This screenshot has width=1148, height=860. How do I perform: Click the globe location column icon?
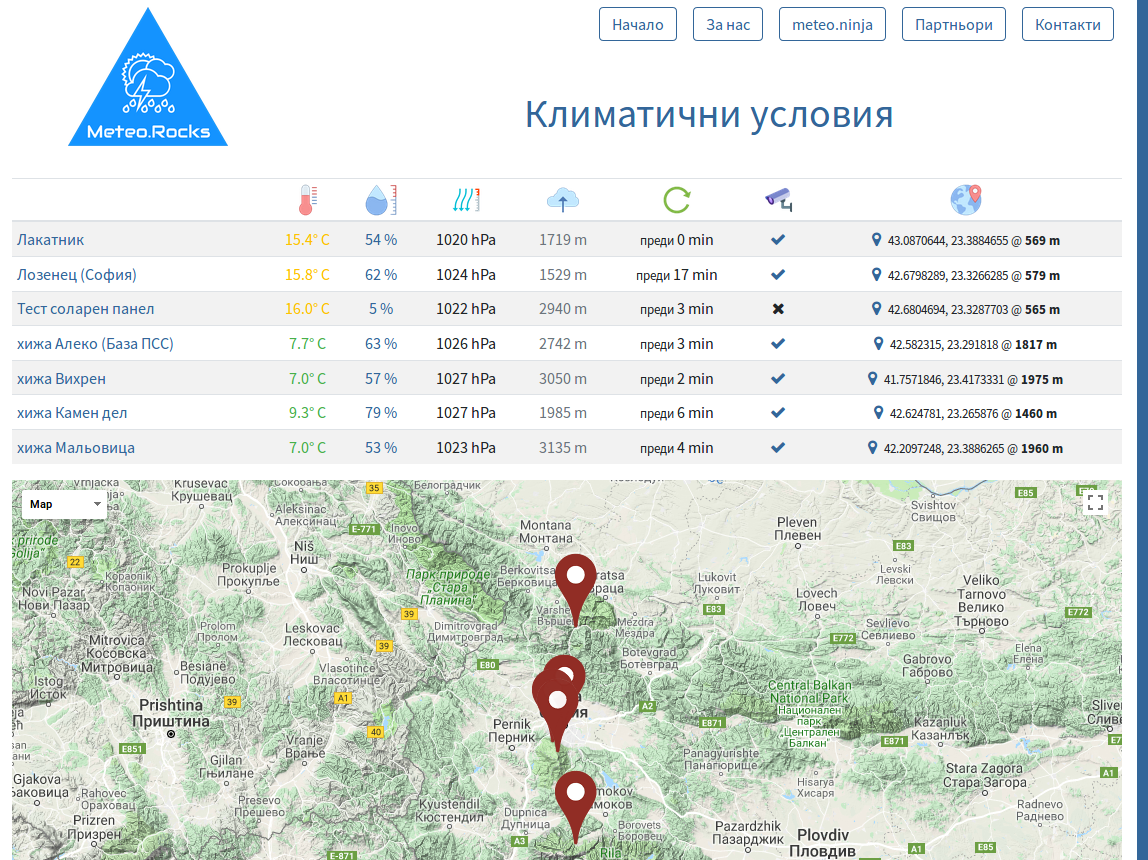pyautogui.click(x=966, y=200)
